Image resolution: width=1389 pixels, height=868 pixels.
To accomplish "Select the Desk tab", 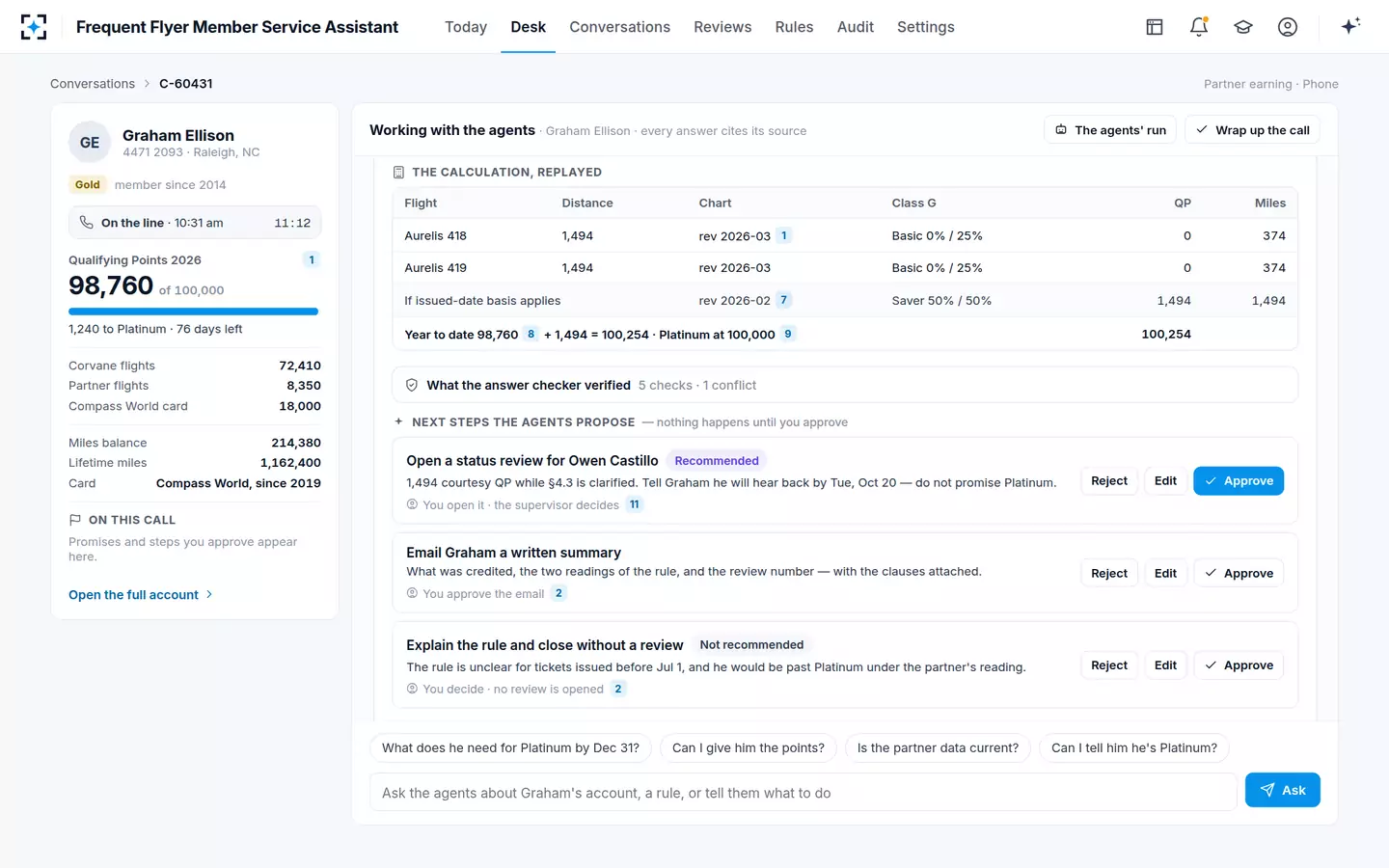I will pyautogui.click(x=528, y=27).
